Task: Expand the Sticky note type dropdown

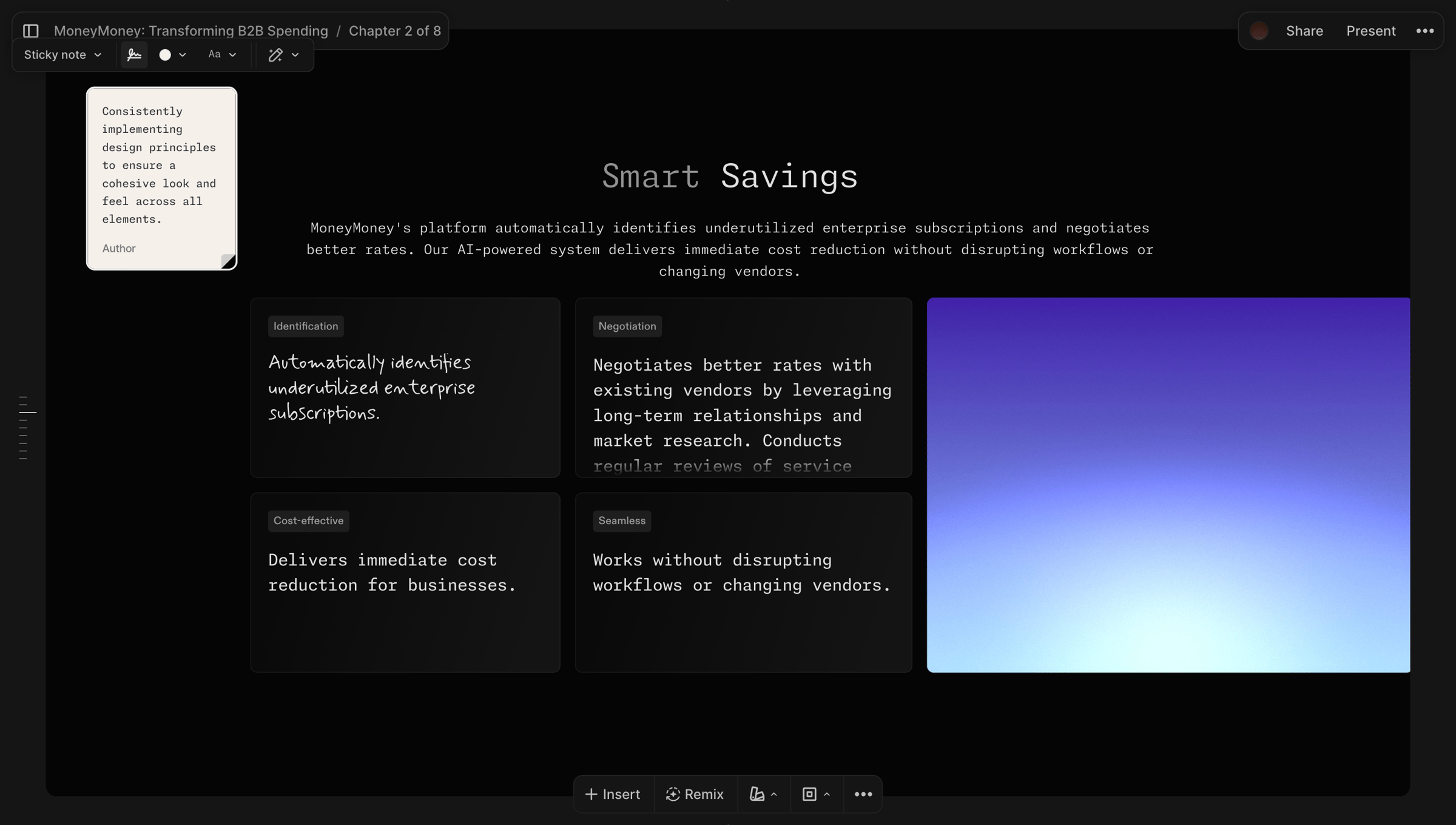Action: 62,55
